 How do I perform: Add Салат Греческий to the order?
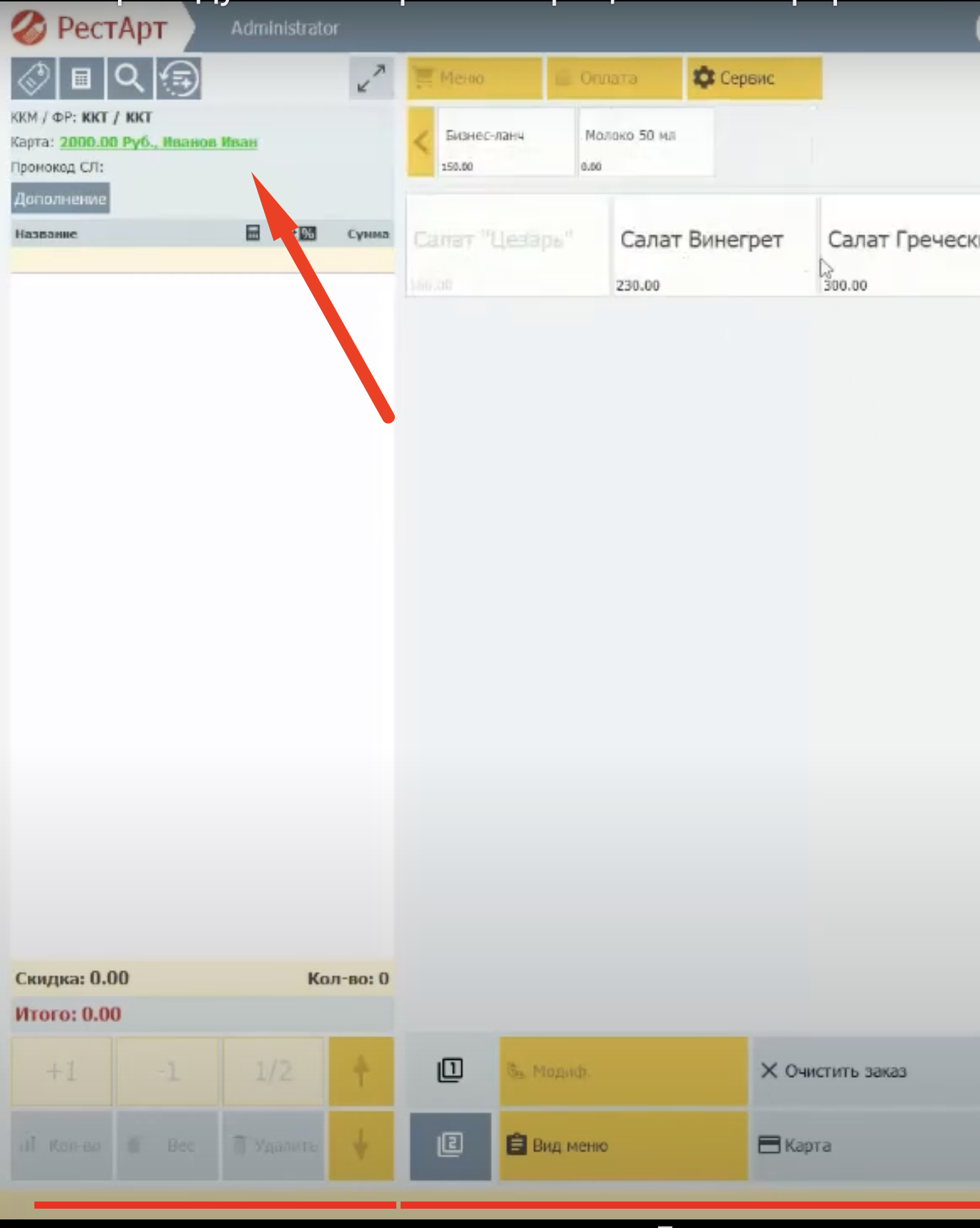pyautogui.click(x=900, y=245)
